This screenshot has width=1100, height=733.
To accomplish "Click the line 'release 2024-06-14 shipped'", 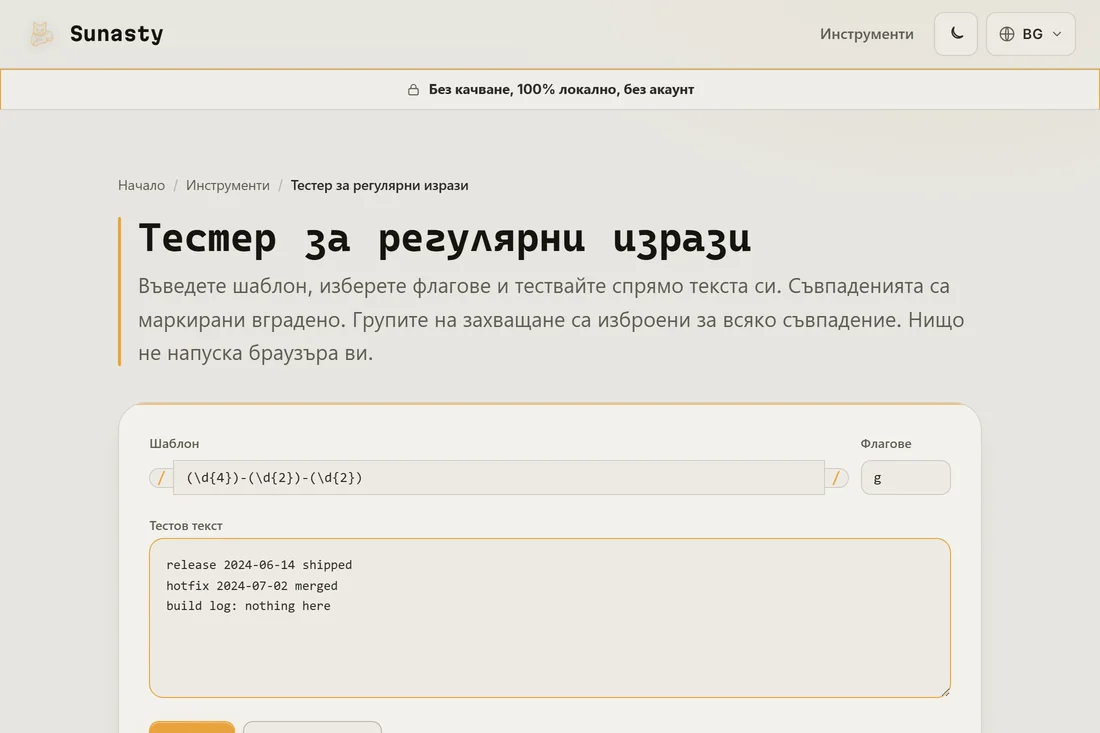I will coord(259,565).
